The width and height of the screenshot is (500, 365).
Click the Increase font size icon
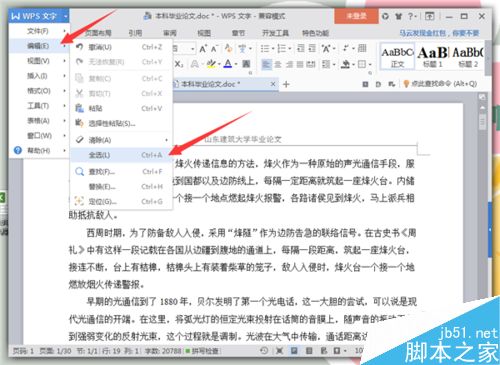tap(203, 49)
